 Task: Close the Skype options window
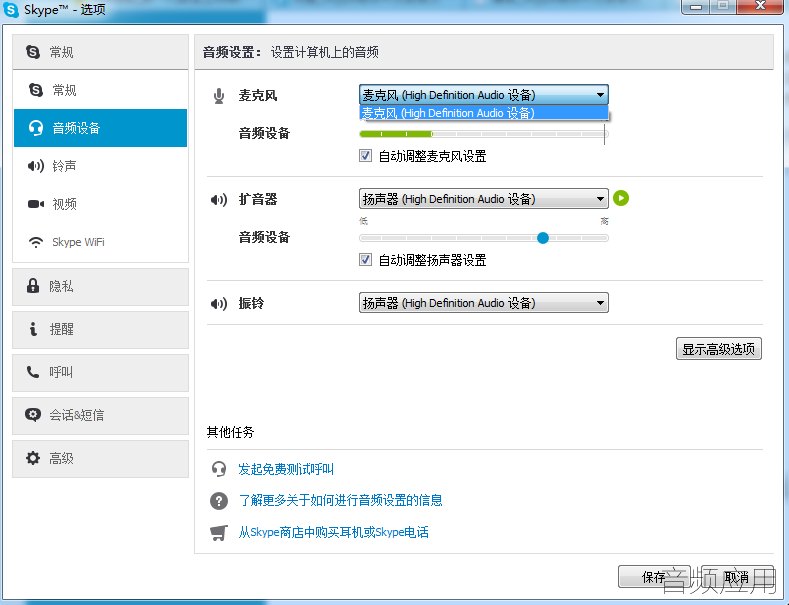(760, 6)
